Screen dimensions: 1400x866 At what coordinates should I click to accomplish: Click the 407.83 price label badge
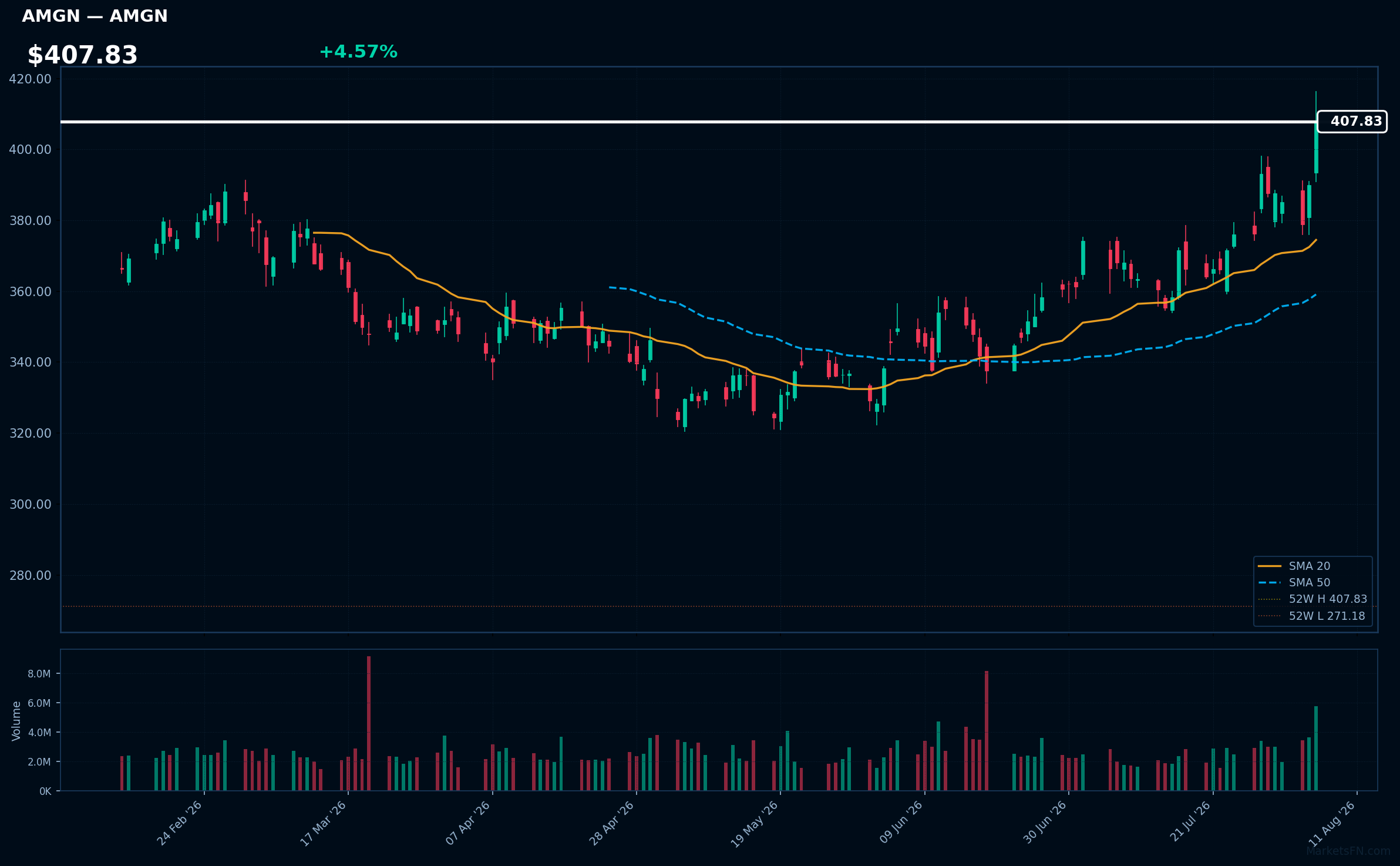click(x=1352, y=122)
